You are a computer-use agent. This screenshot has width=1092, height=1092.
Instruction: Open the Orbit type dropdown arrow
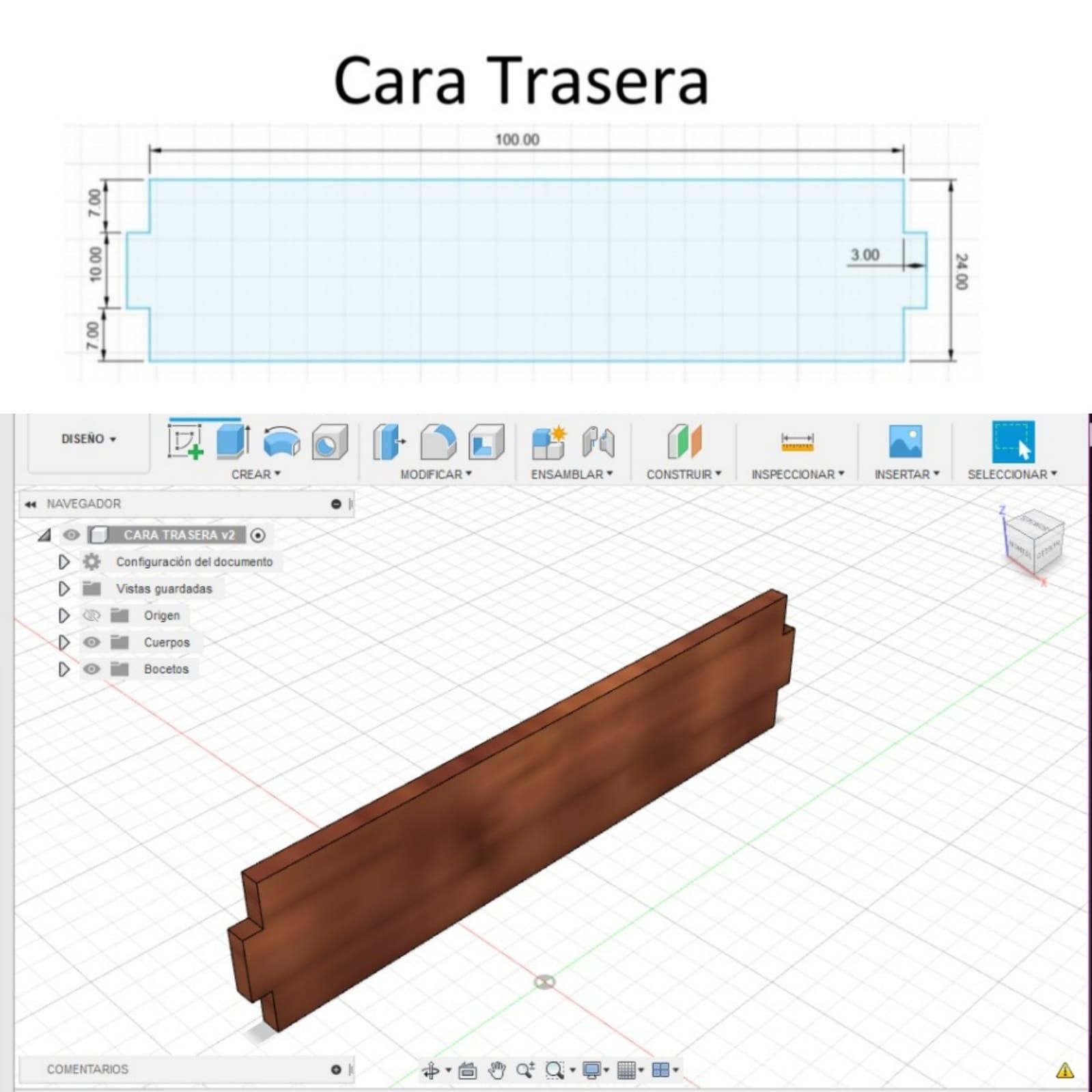pos(449,1070)
